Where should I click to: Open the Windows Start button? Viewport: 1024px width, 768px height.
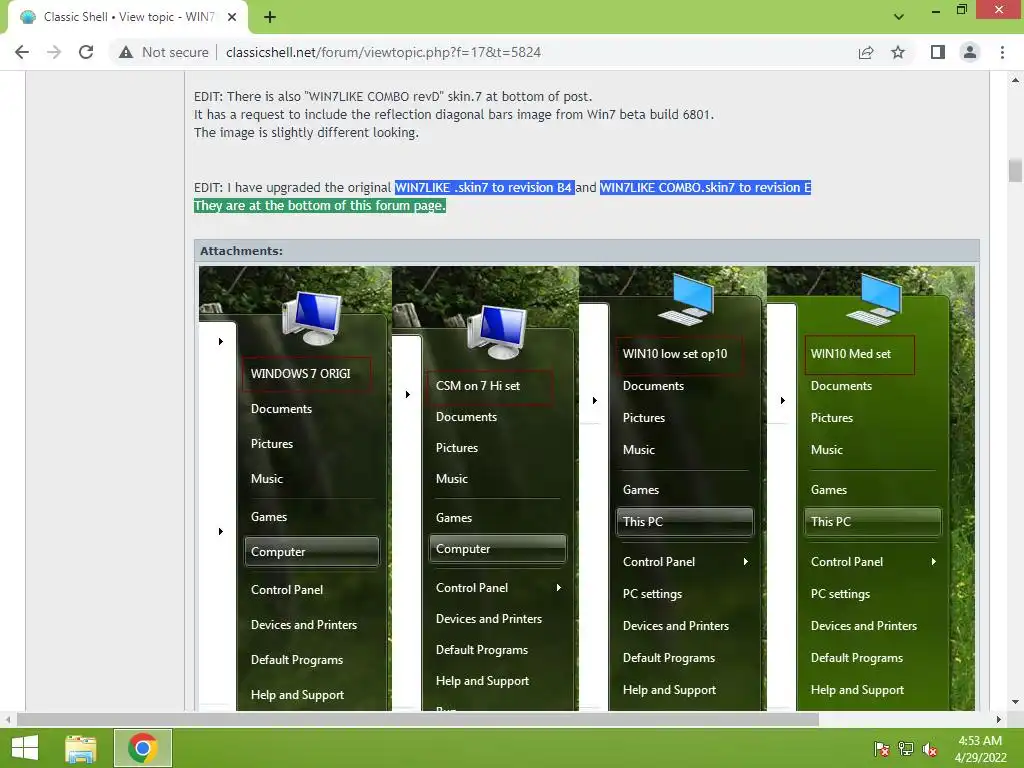click(x=25, y=748)
